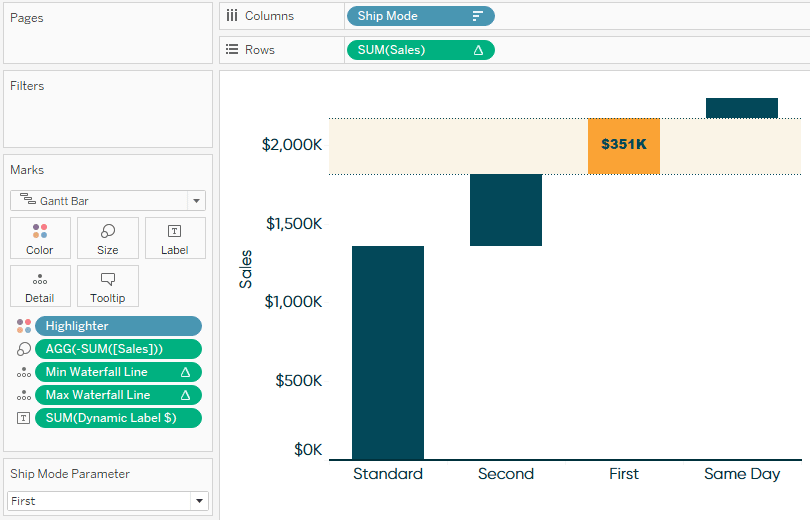Screen dimensions: 810x520
Task: Click the Standard ship mode bar
Action: pyautogui.click(x=388, y=353)
